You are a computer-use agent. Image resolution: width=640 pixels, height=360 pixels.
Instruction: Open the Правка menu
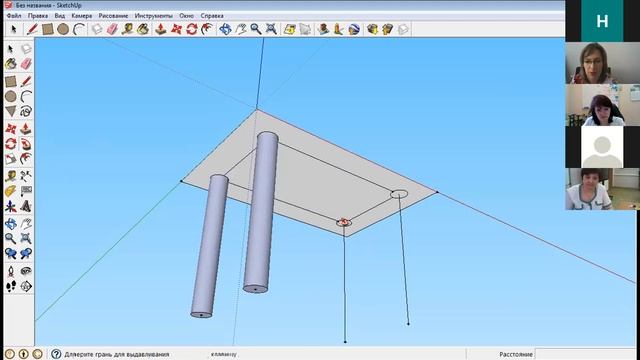[x=38, y=16]
